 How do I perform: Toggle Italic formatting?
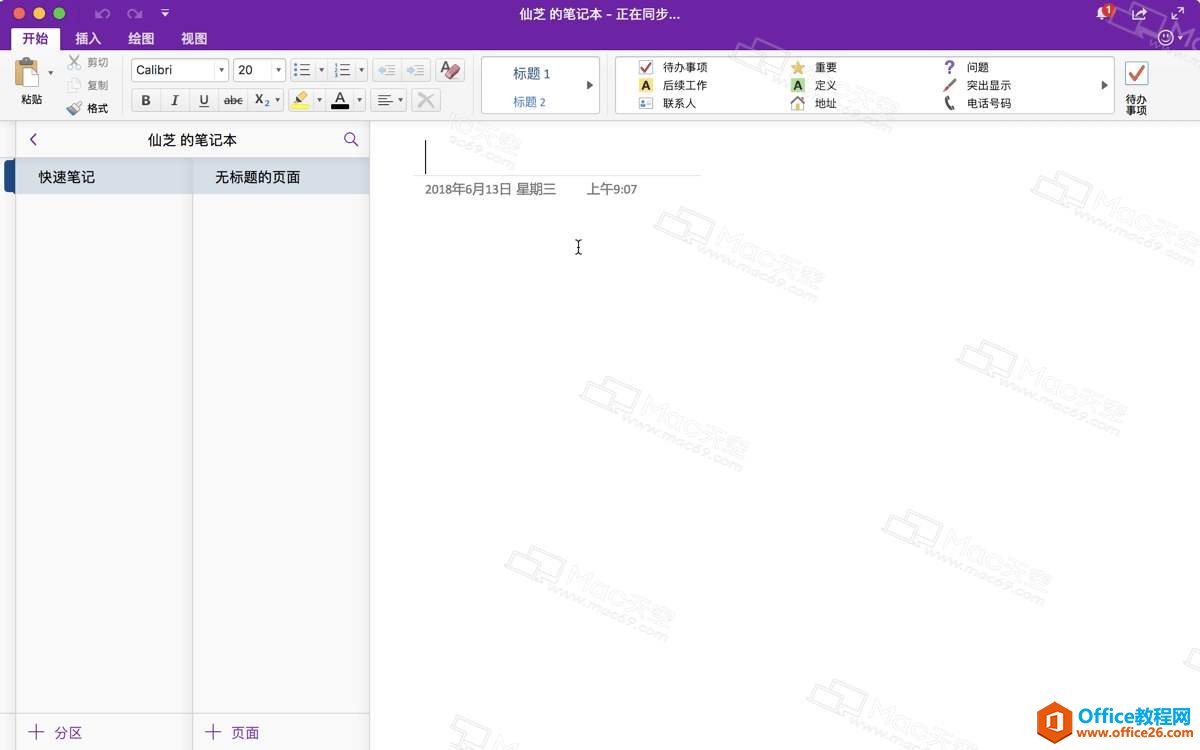175,100
